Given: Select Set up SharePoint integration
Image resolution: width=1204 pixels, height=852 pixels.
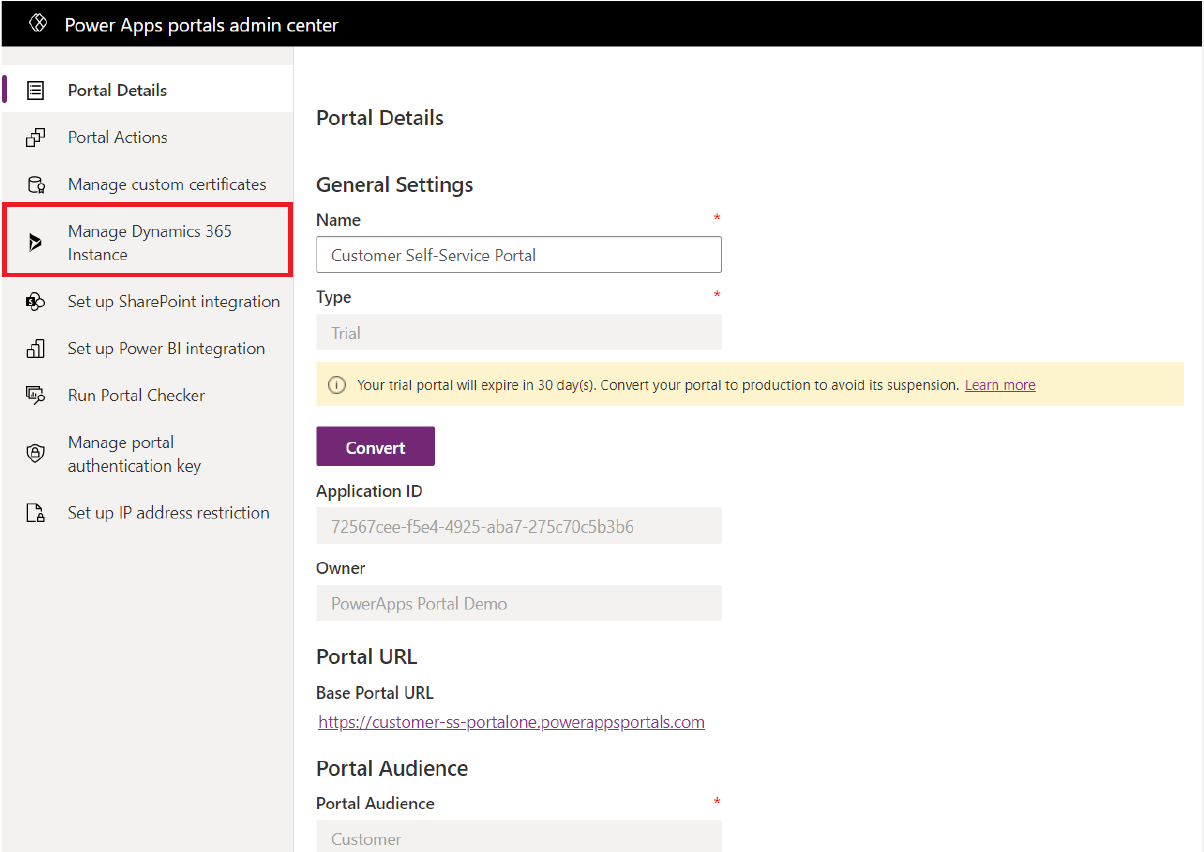Looking at the screenshot, I should (148, 301).
